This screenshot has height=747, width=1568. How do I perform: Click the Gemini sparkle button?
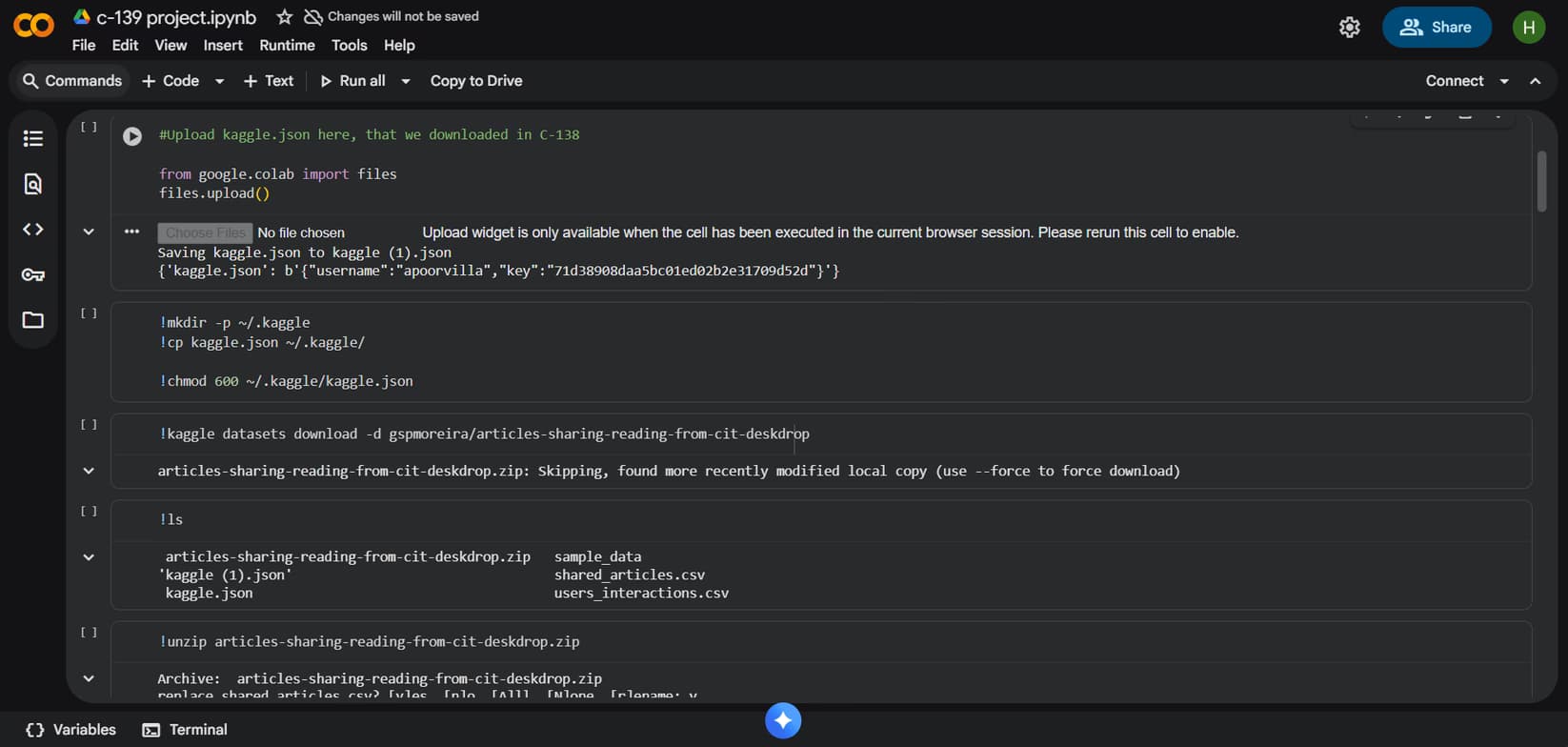pyautogui.click(x=783, y=720)
